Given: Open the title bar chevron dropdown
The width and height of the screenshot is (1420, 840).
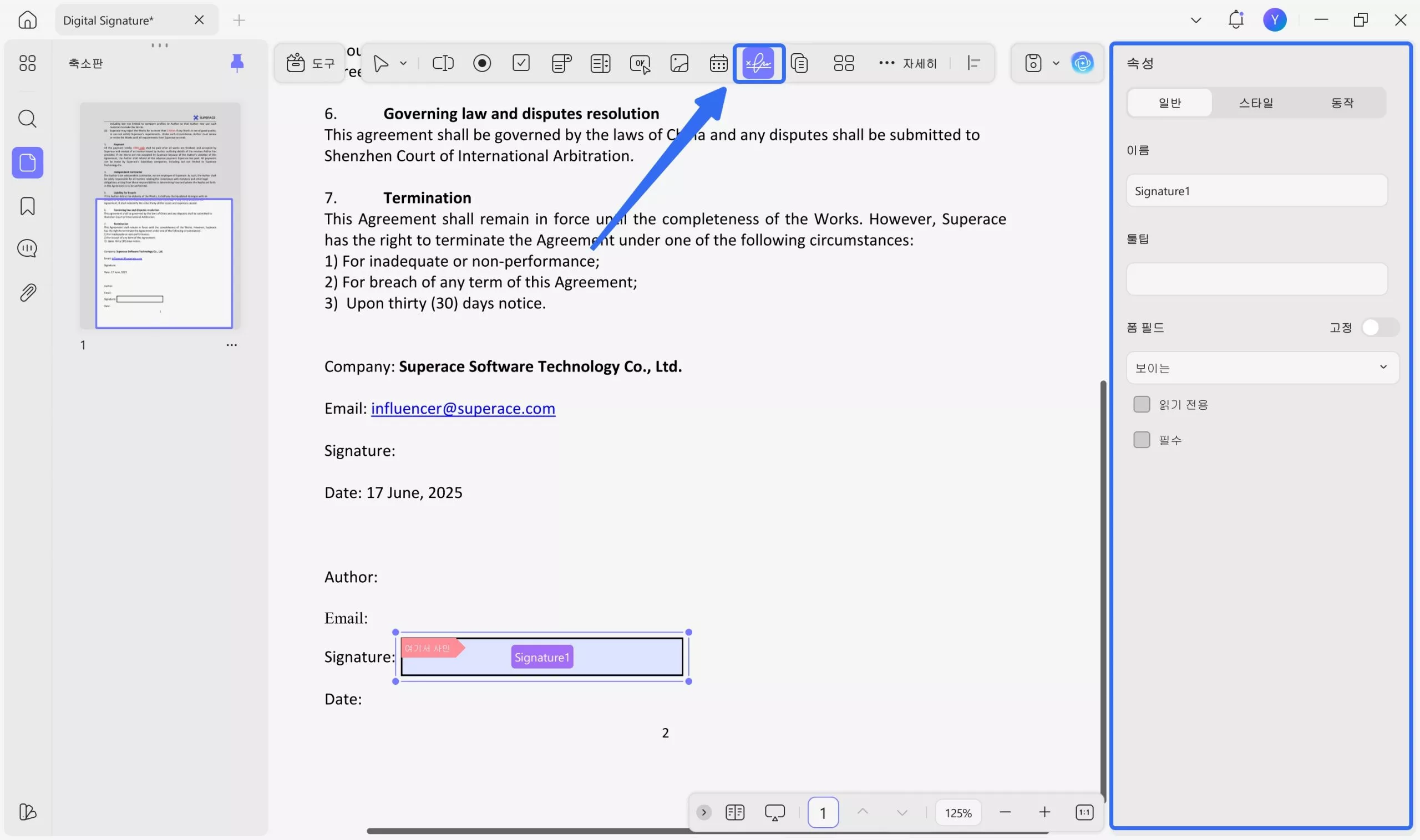Looking at the screenshot, I should [x=1196, y=21].
